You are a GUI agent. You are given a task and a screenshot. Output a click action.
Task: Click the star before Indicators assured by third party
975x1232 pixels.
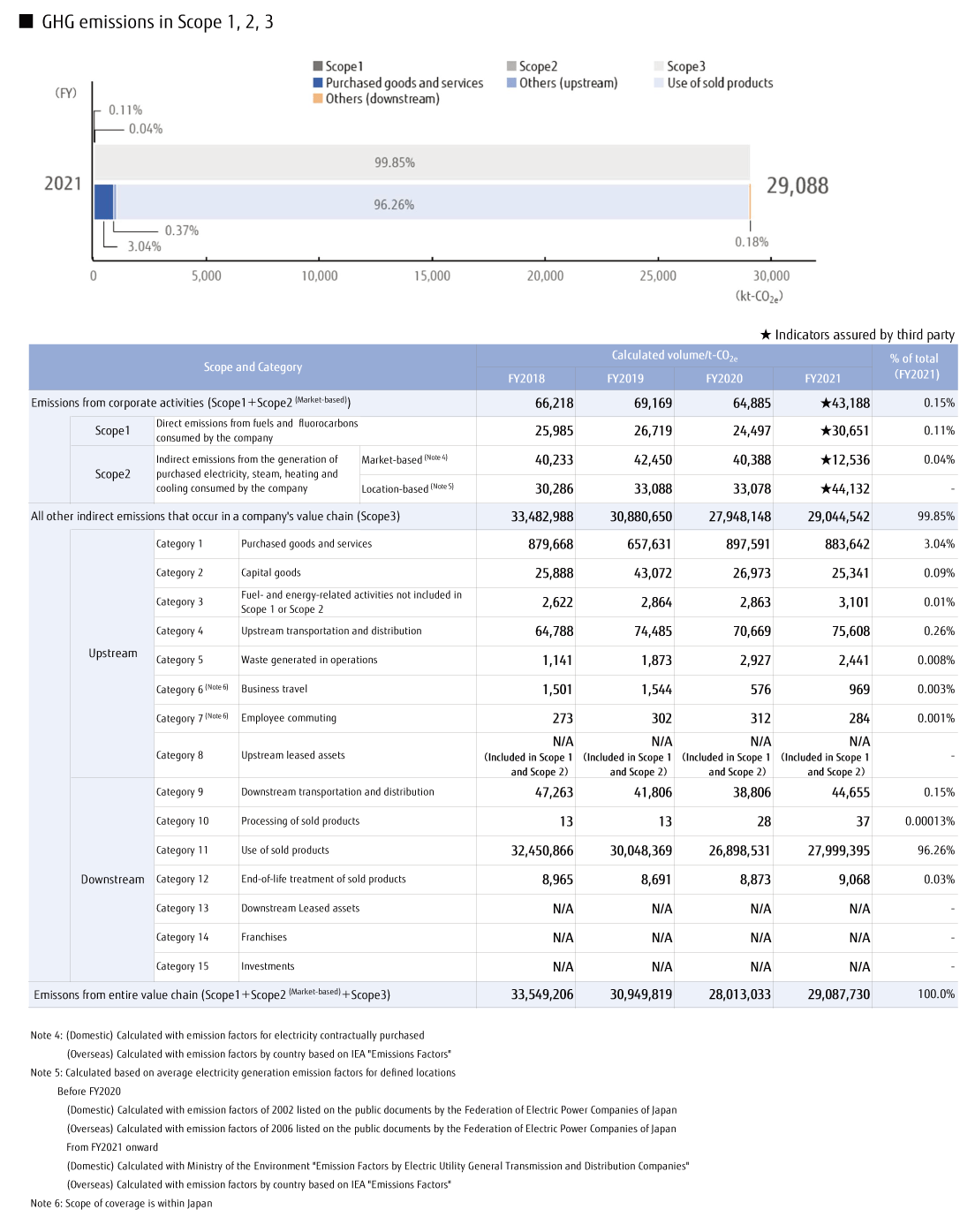click(766, 335)
